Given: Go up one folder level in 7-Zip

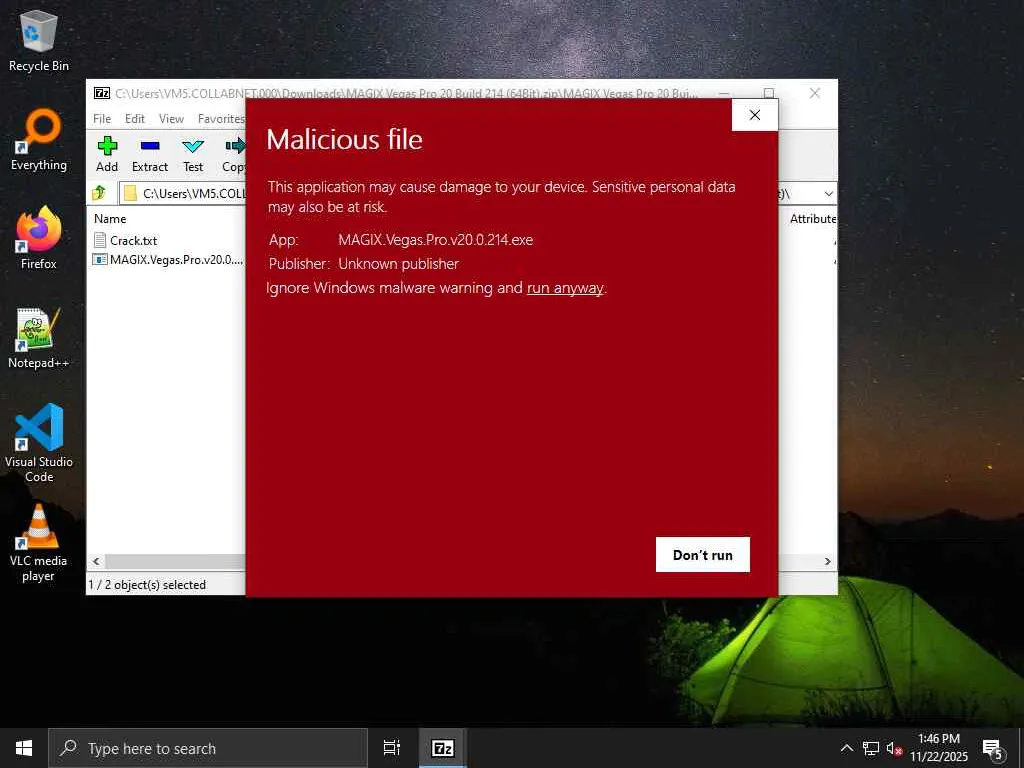Looking at the screenshot, I should (x=99, y=193).
